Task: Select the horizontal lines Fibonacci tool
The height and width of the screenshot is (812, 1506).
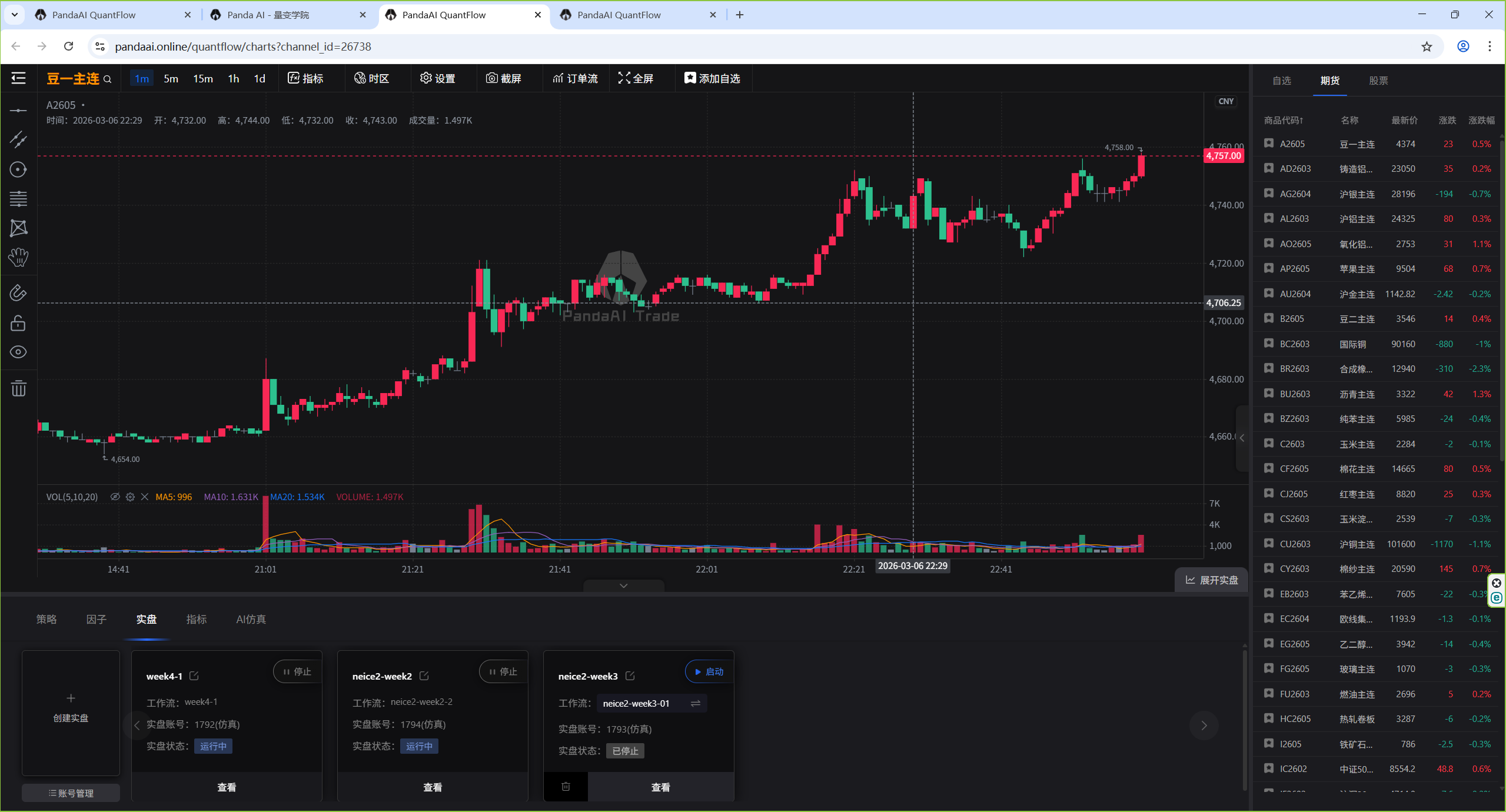Action: 18,199
